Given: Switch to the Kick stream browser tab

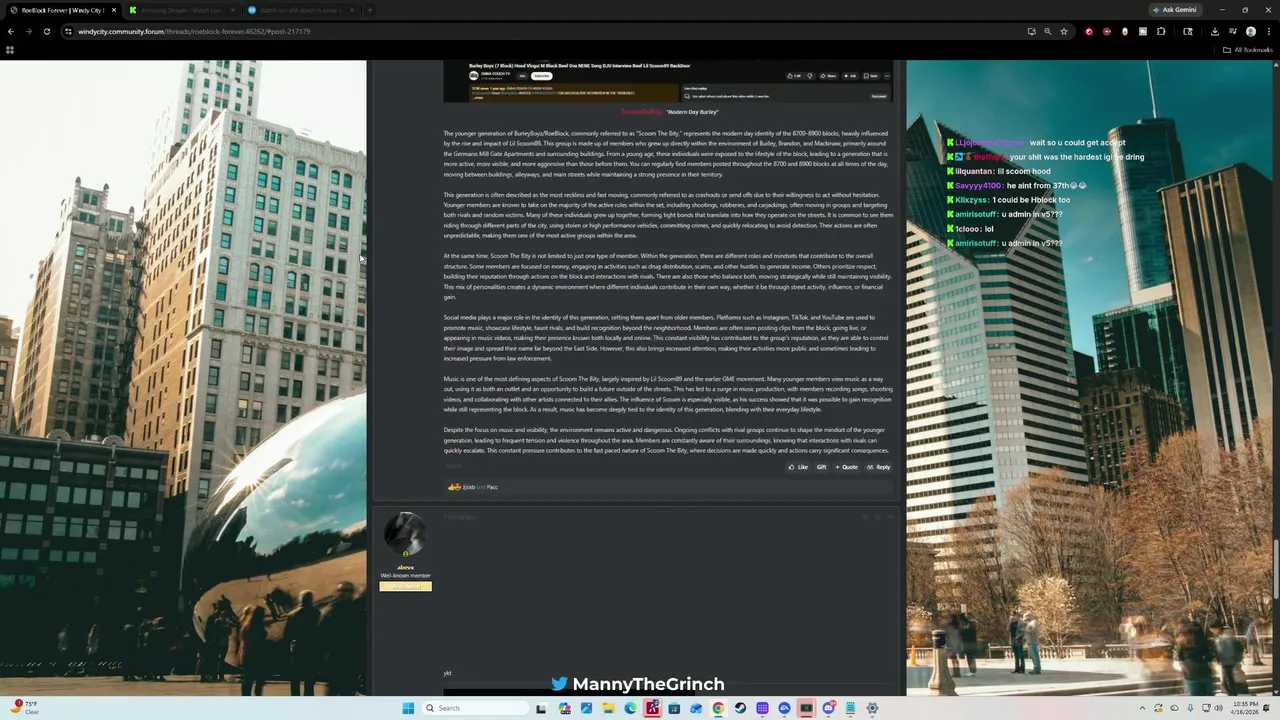Looking at the screenshot, I should 181,10.
